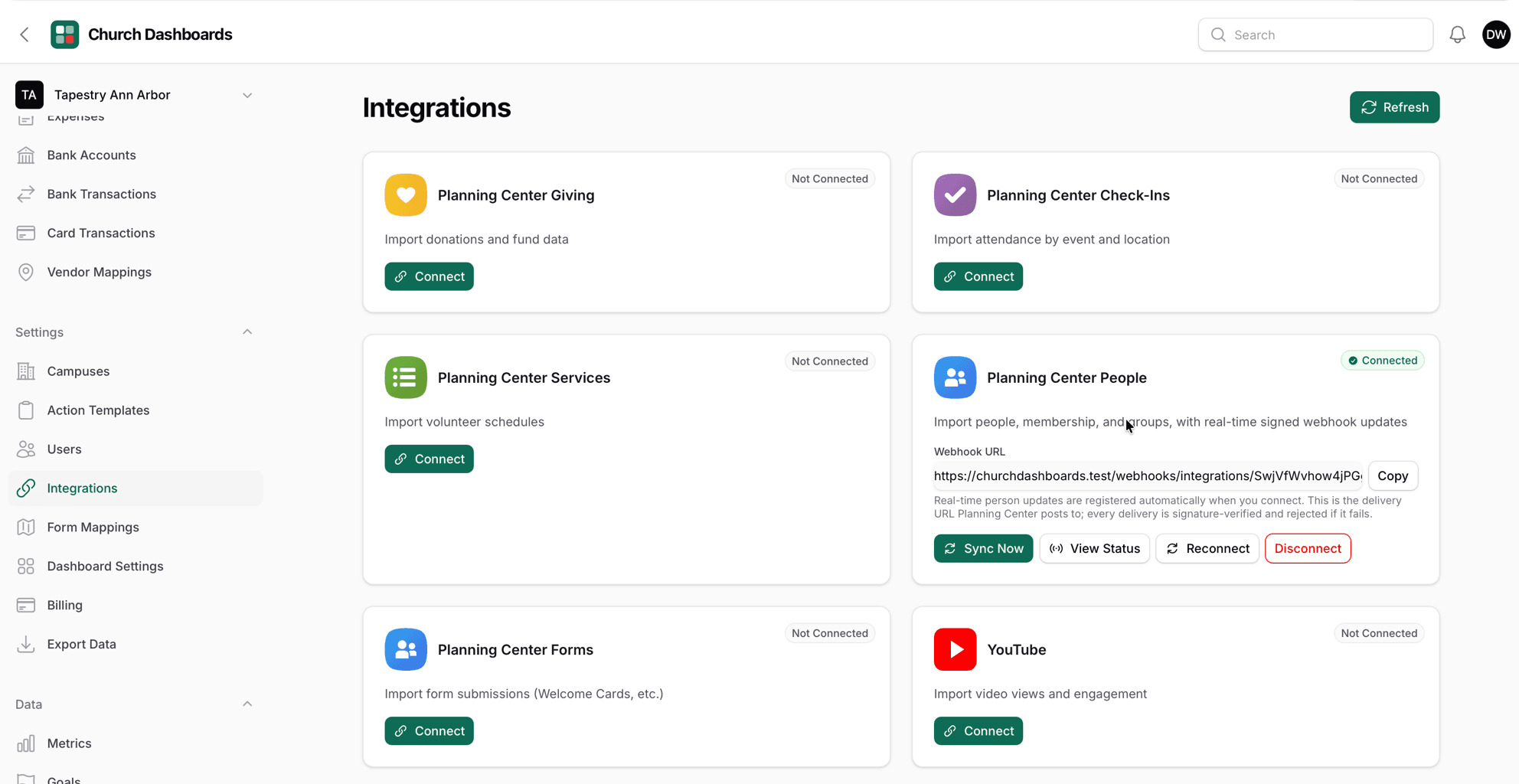The height and width of the screenshot is (784, 1519).
Task: Open Metrics under Data
Action: point(136,743)
